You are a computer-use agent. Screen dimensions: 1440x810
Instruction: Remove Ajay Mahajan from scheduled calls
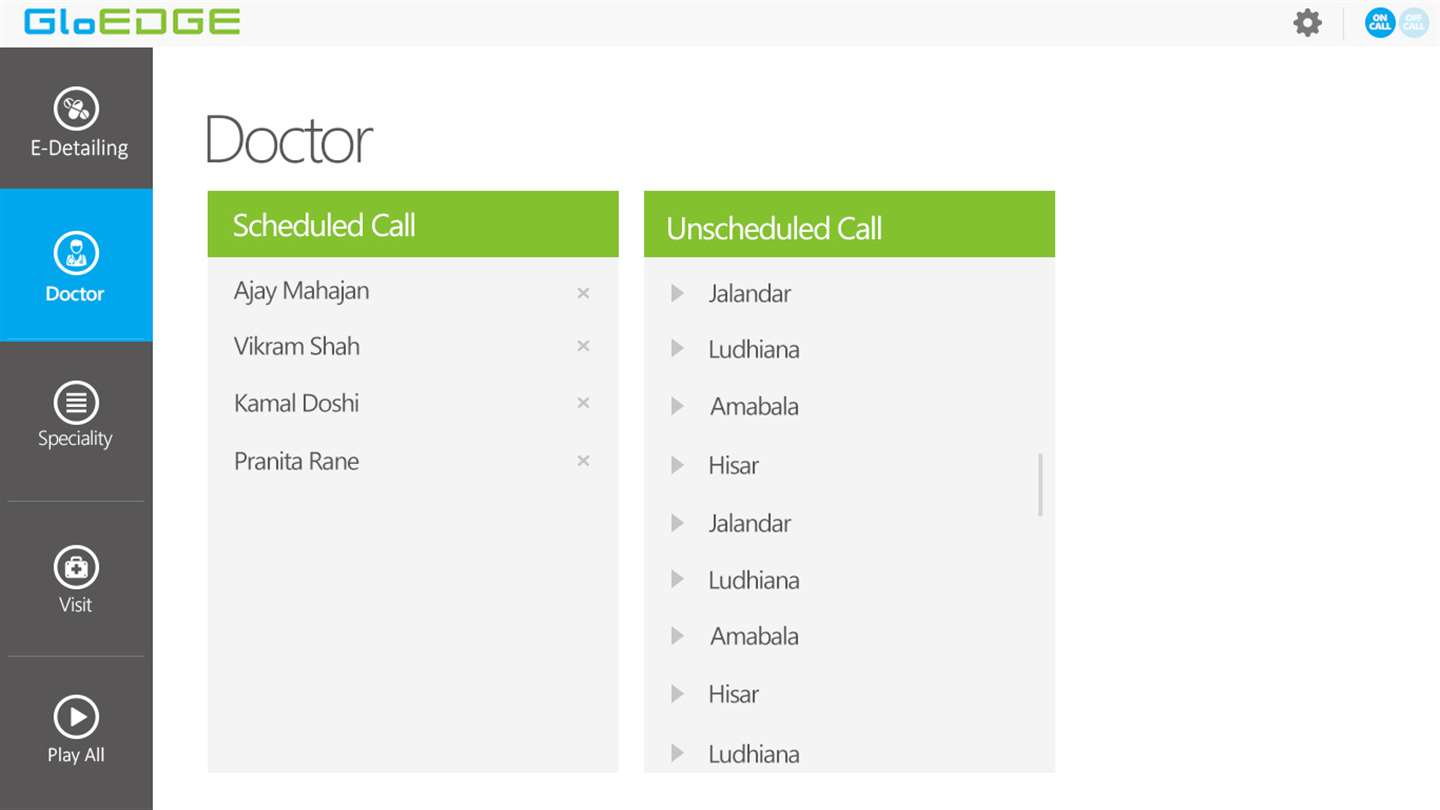click(x=583, y=293)
